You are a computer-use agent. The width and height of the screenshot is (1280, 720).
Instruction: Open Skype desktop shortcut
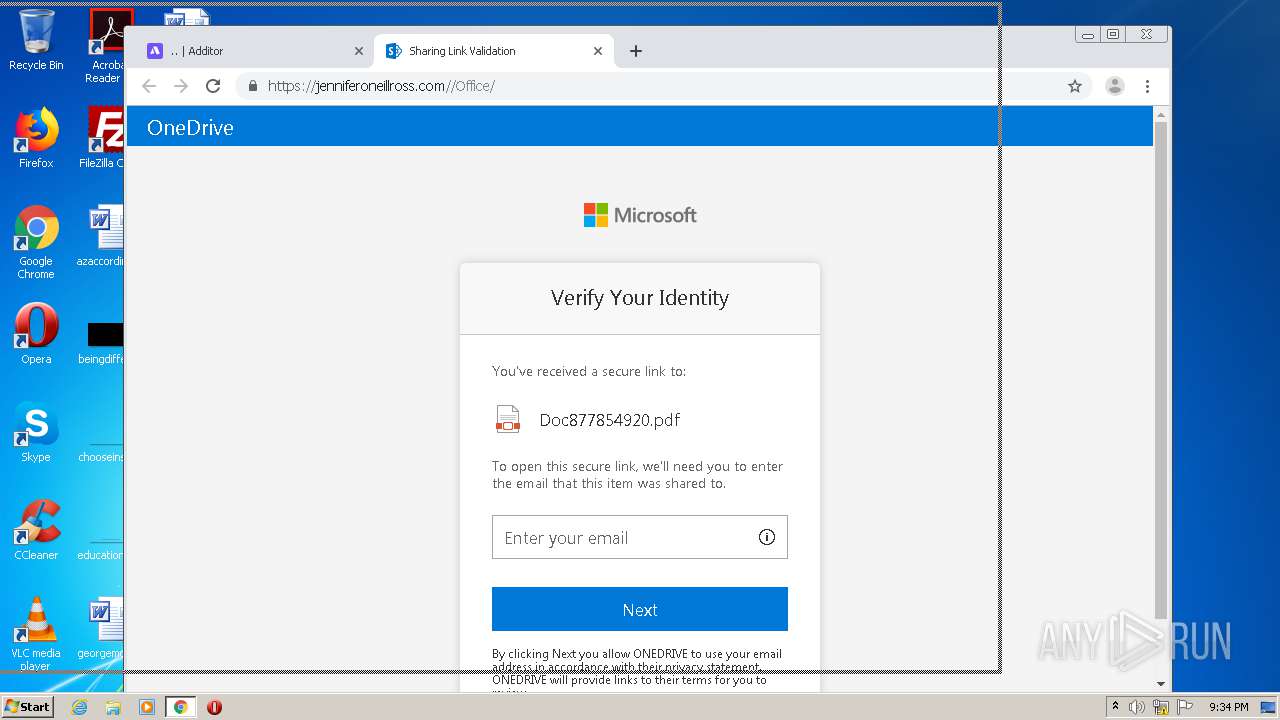[36, 432]
